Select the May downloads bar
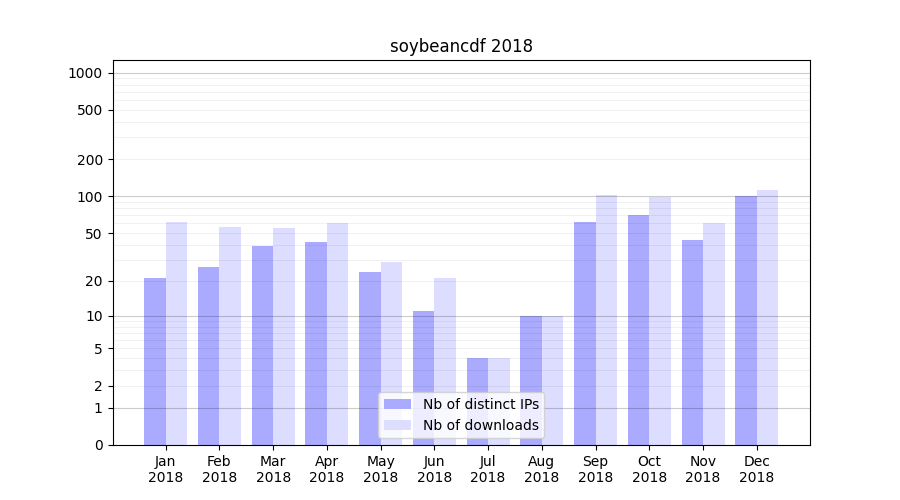Image resolution: width=900 pixels, height=500 pixels. [391, 353]
